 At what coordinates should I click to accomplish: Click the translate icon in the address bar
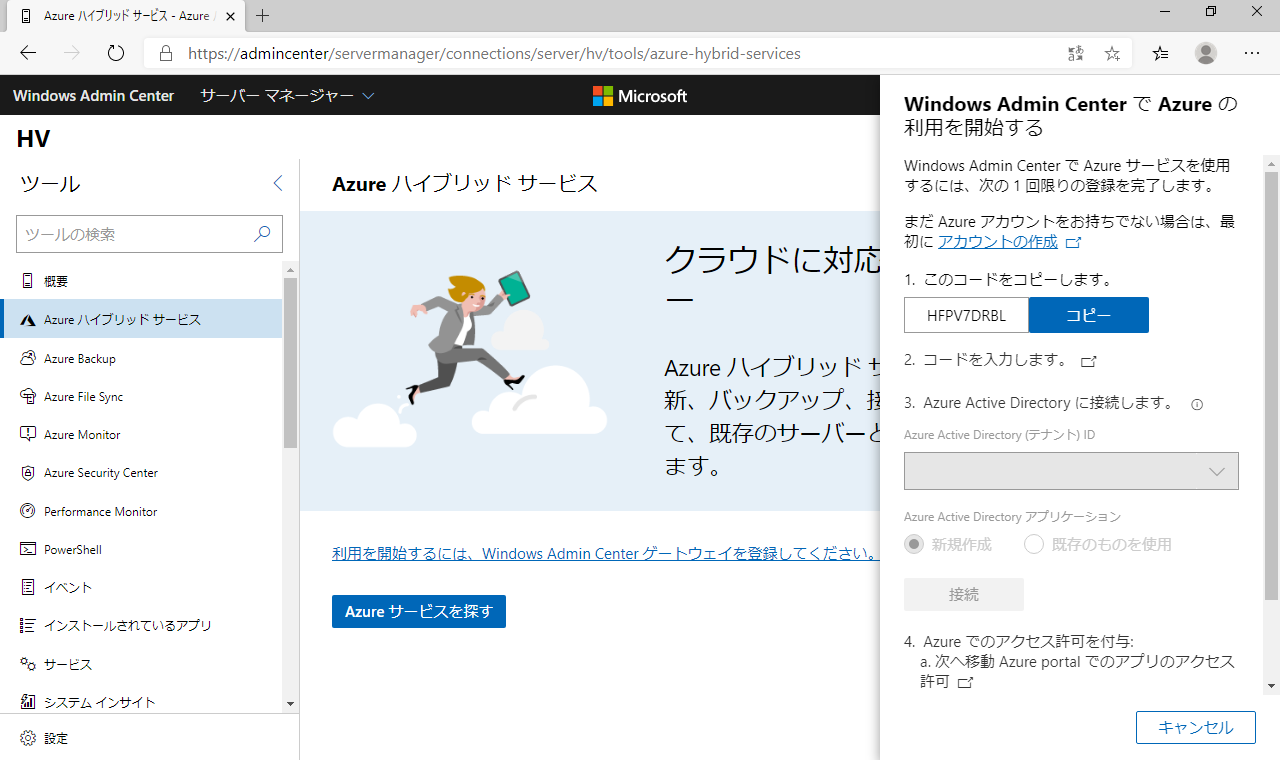1076,53
